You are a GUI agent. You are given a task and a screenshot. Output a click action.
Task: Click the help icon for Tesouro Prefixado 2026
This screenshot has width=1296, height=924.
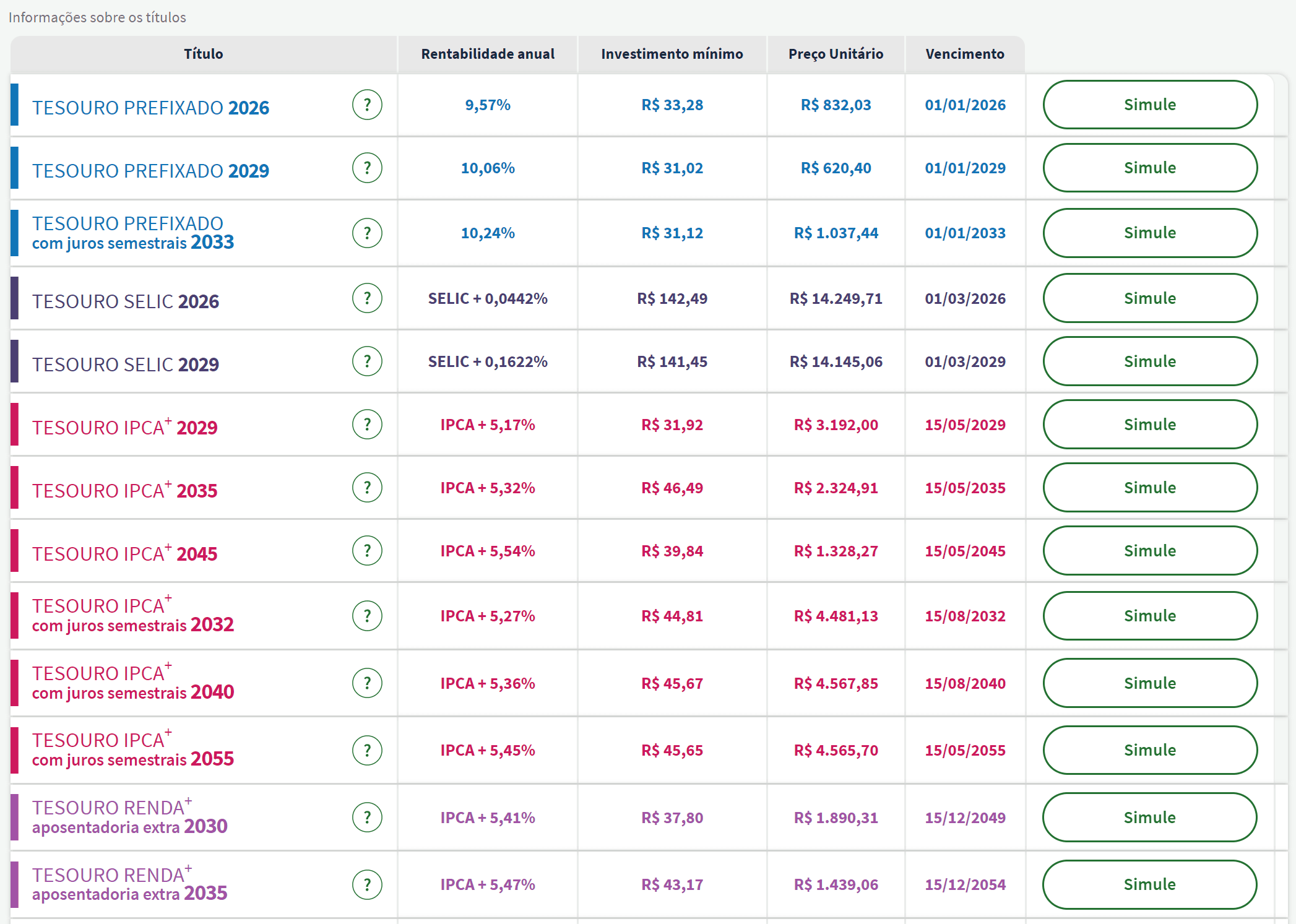pyautogui.click(x=367, y=105)
